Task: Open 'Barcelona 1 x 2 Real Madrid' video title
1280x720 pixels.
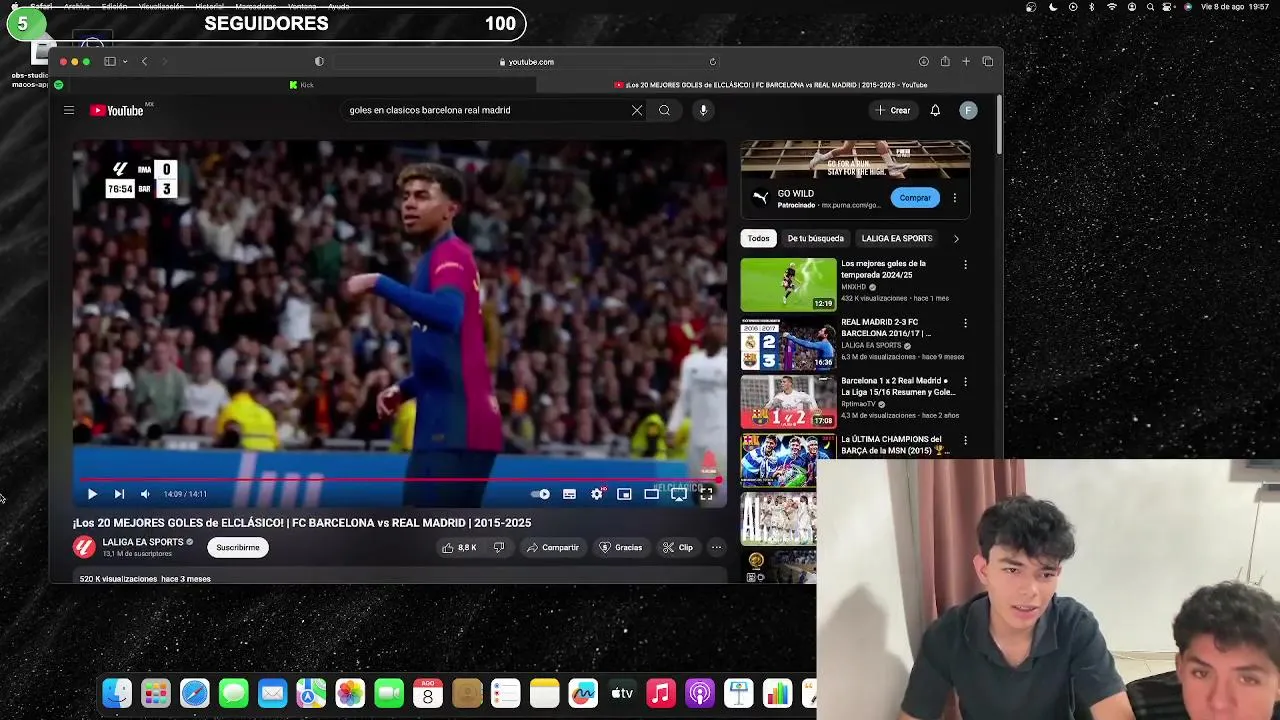Action: (898, 386)
